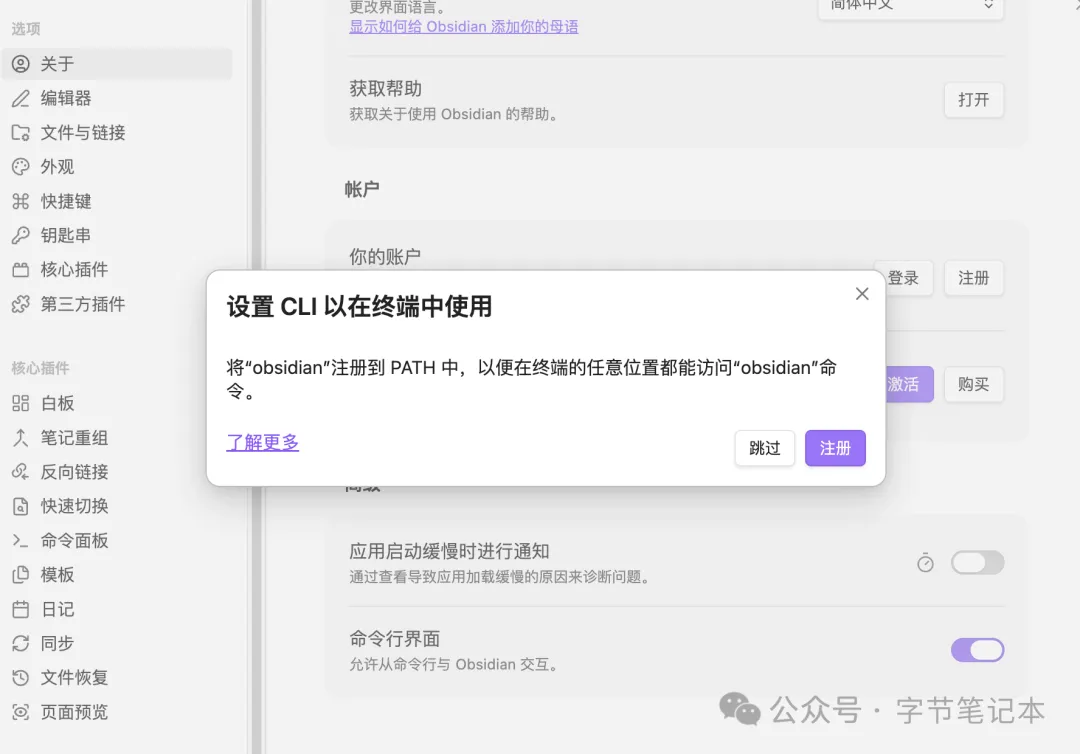1080x754 pixels.
Task: Open the 外观 settings tab
Action: pyautogui.click(x=117, y=167)
